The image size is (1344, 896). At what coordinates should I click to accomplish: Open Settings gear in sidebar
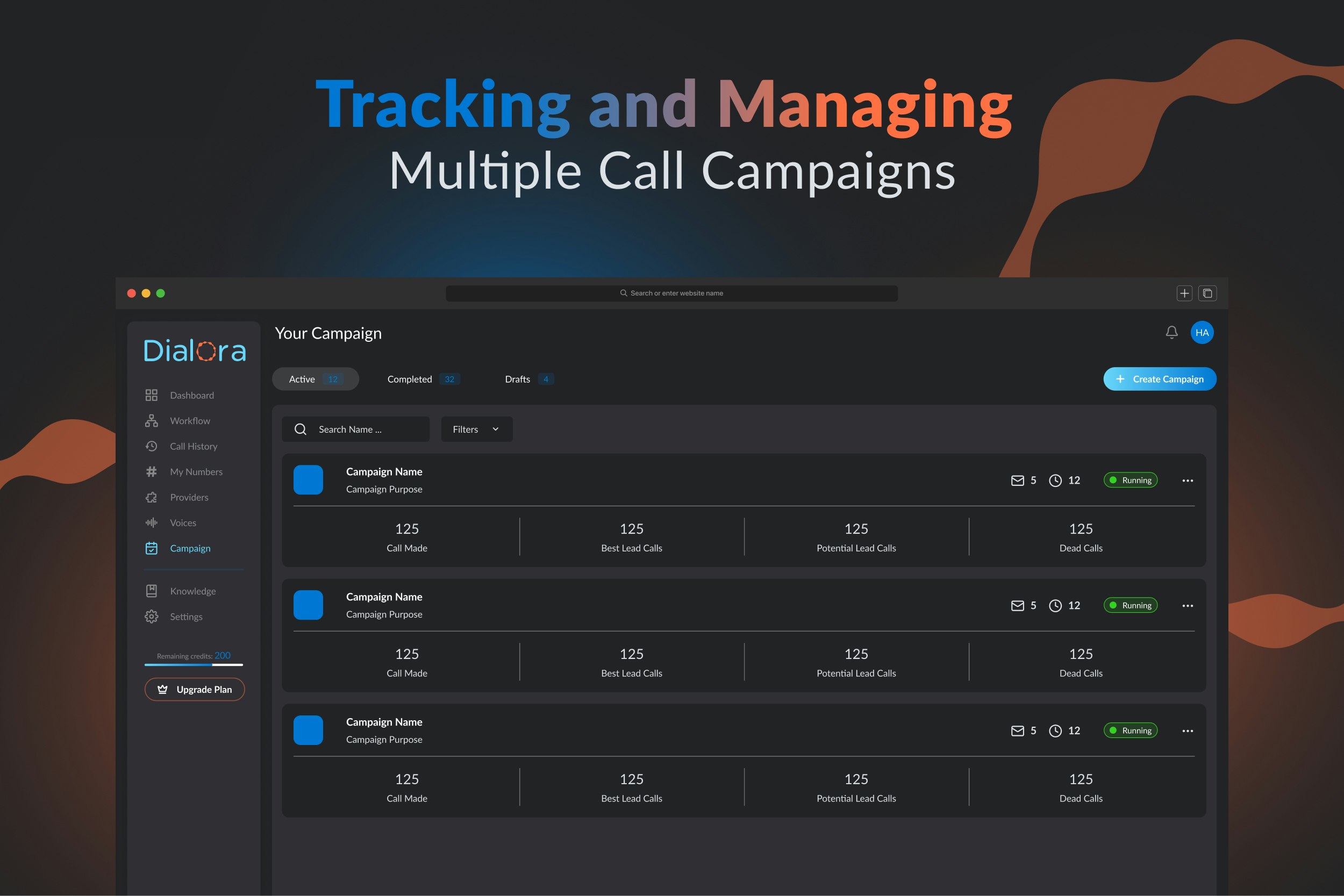[152, 617]
